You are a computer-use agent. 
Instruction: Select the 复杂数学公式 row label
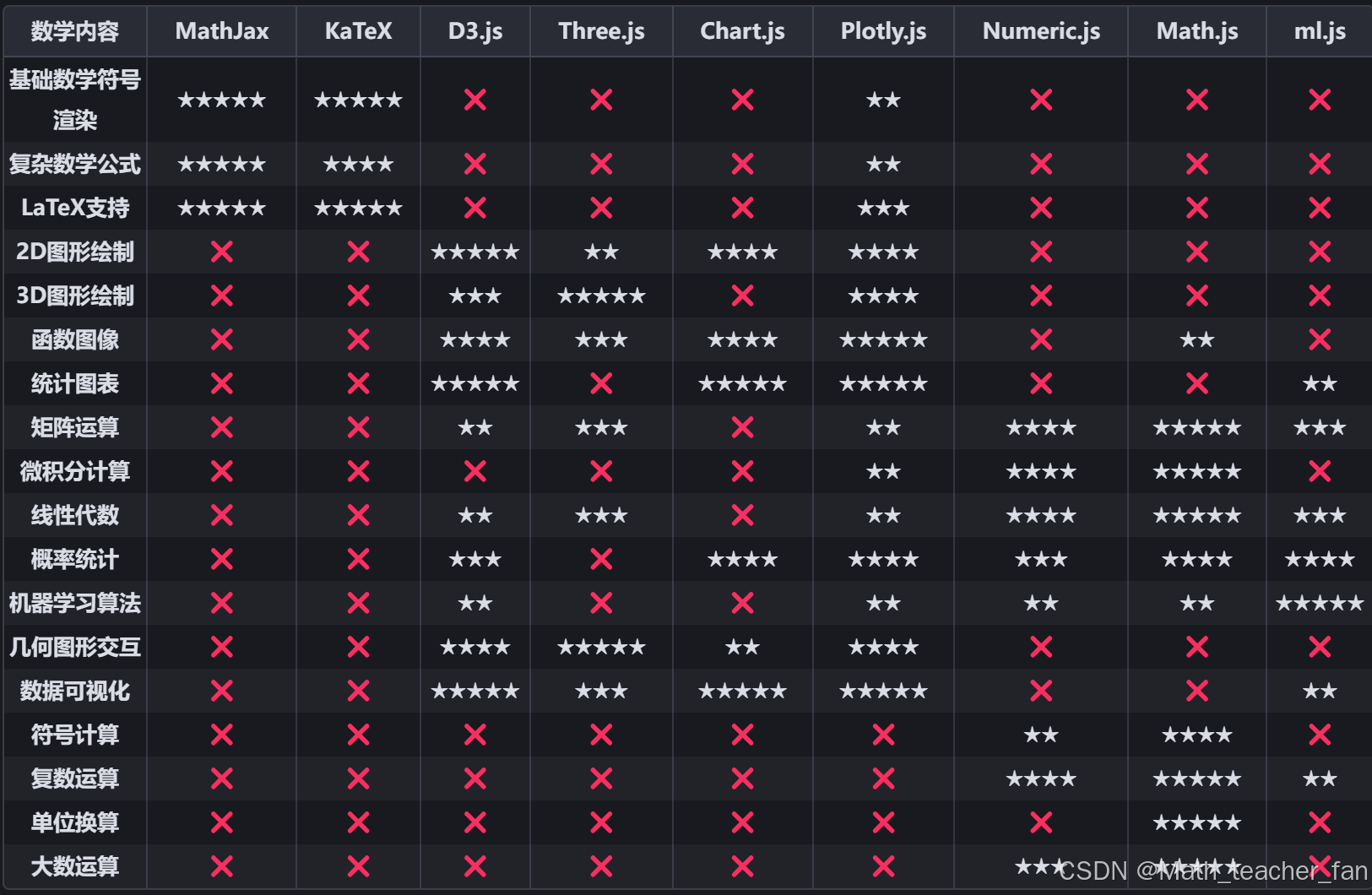coord(75,164)
